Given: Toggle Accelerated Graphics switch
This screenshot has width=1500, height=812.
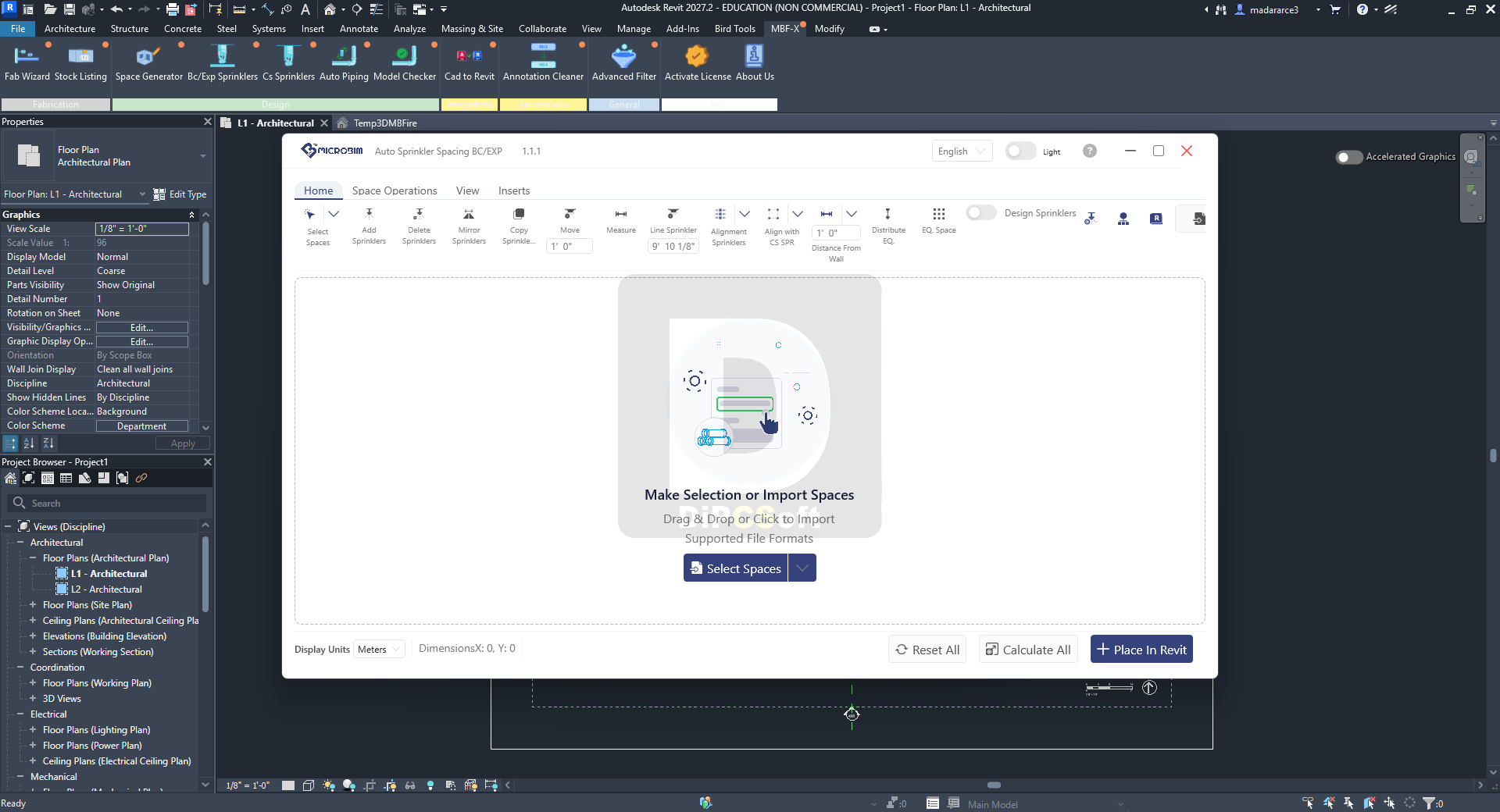Looking at the screenshot, I should pos(1349,157).
